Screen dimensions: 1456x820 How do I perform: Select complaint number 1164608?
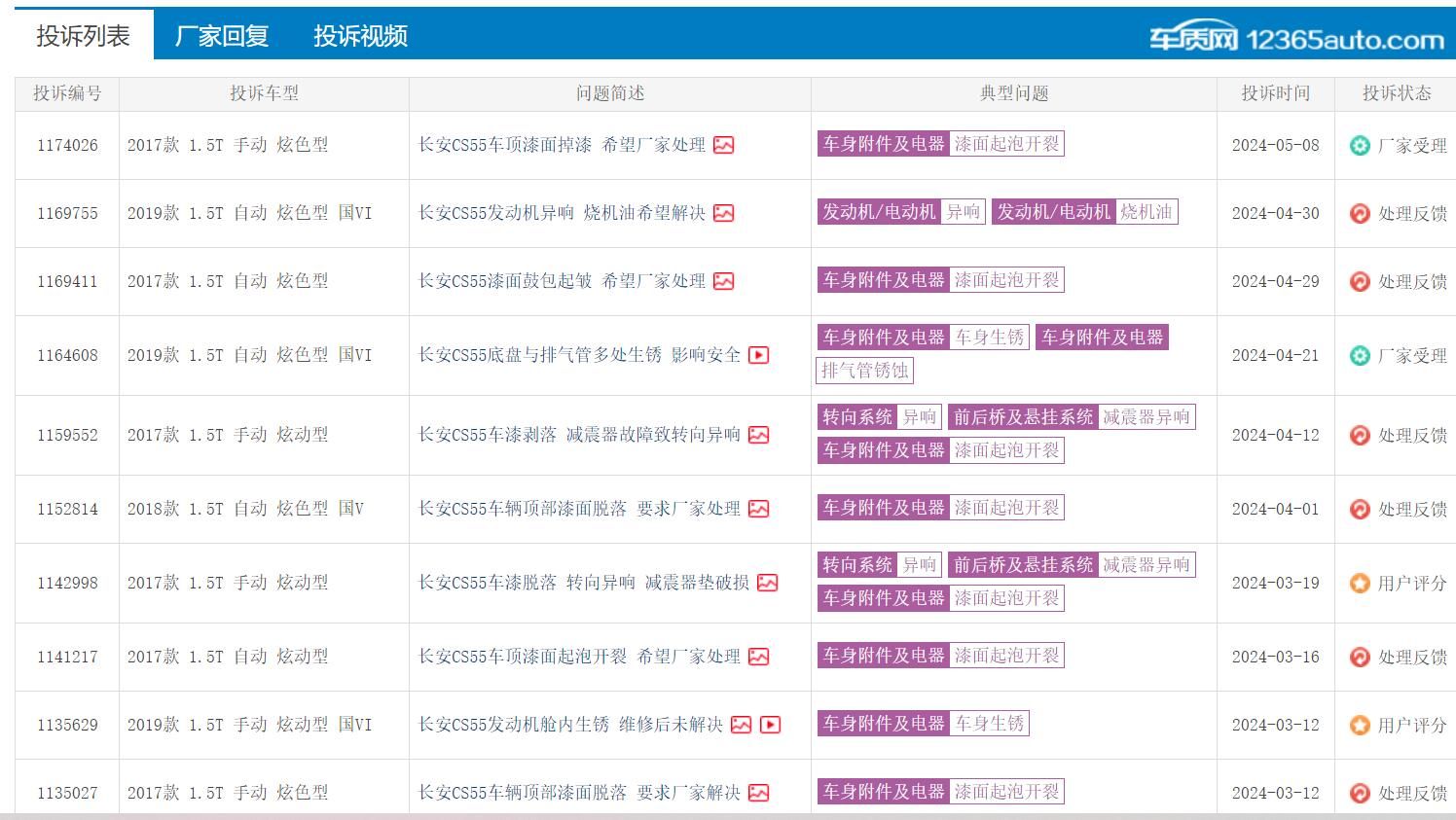pos(67,355)
